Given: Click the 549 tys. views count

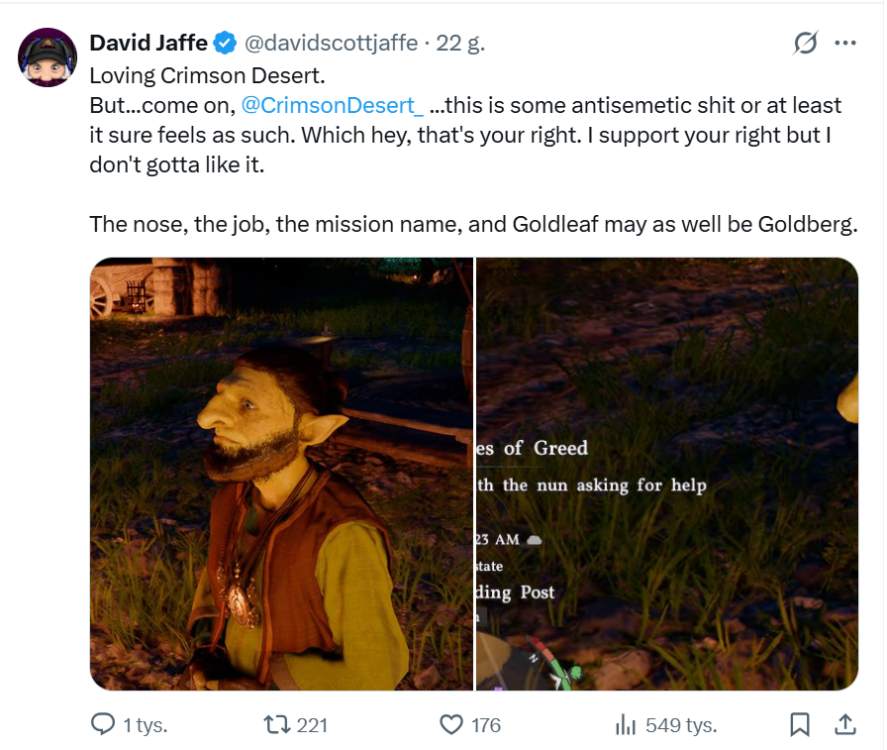Looking at the screenshot, I should [x=679, y=725].
